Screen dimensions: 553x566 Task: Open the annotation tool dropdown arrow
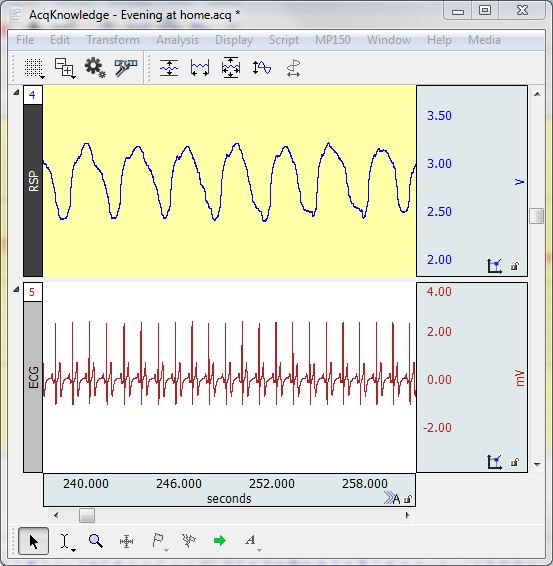[260, 550]
